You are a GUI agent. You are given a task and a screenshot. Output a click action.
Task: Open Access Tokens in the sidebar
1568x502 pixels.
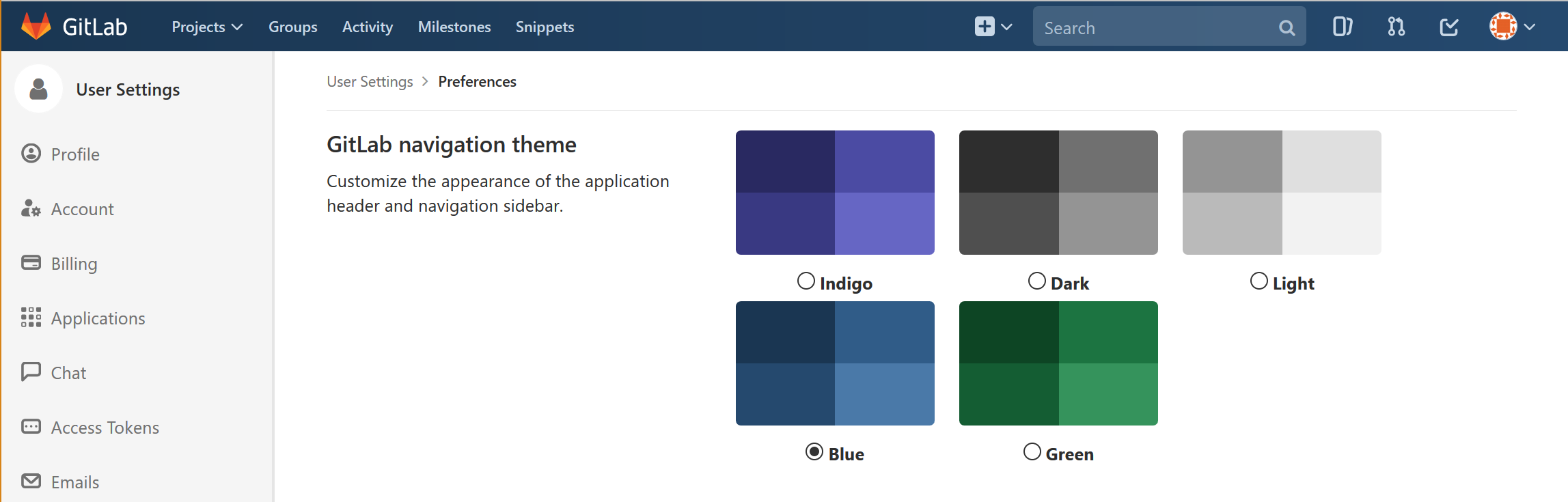pyautogui.click(x=105, y=428)
